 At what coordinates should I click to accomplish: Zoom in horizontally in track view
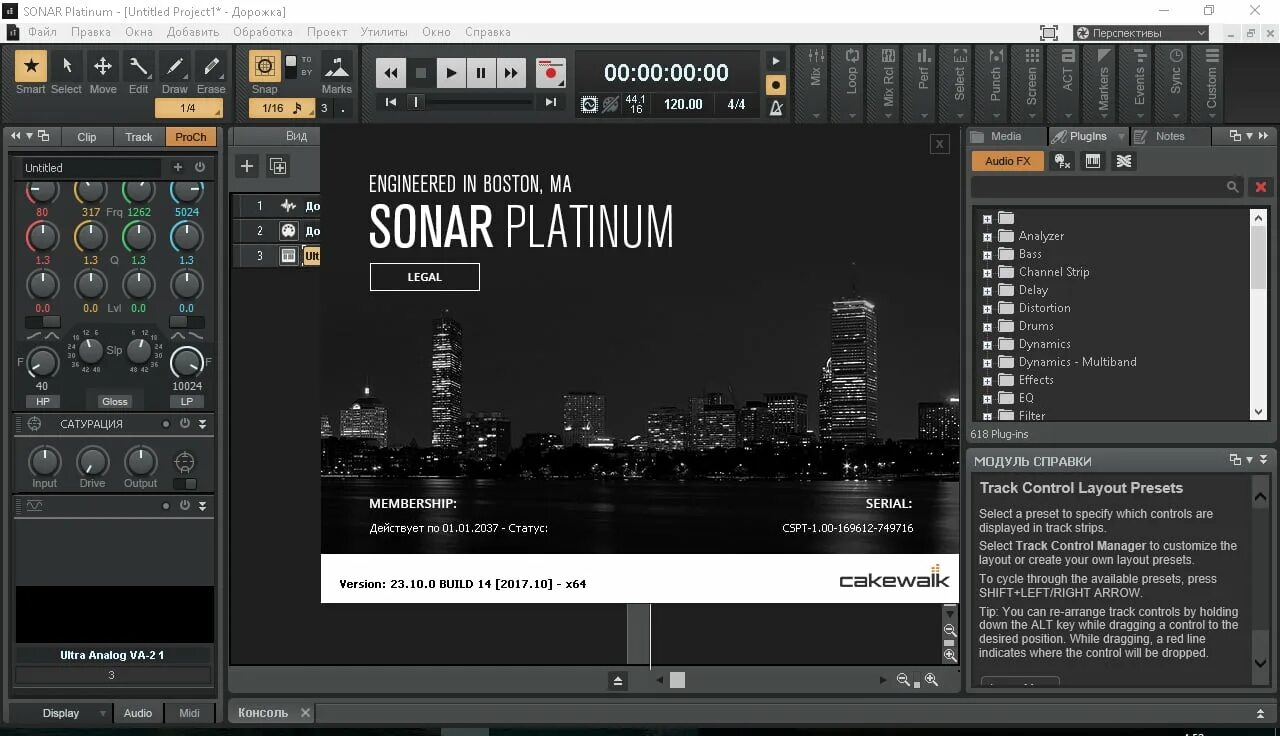pos(932,680)
